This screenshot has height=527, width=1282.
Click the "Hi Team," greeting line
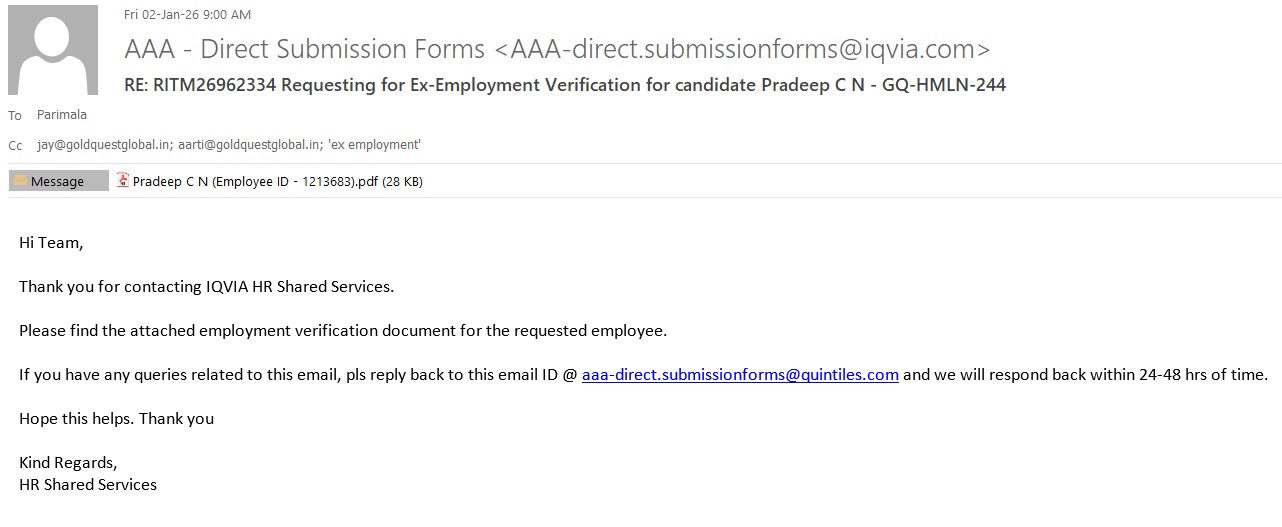[51, 243]
